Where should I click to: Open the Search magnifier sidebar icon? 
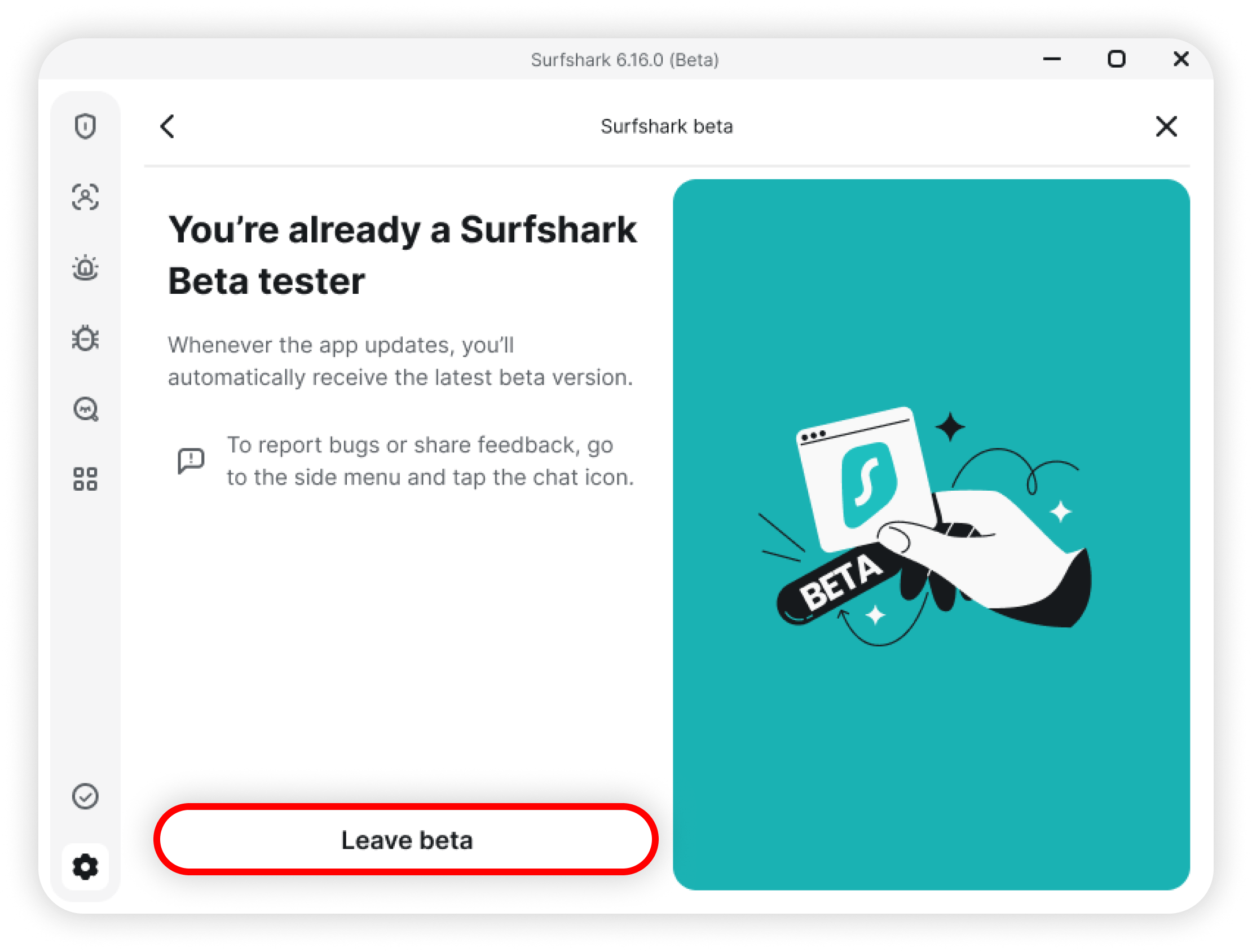[x=86, y=408]
